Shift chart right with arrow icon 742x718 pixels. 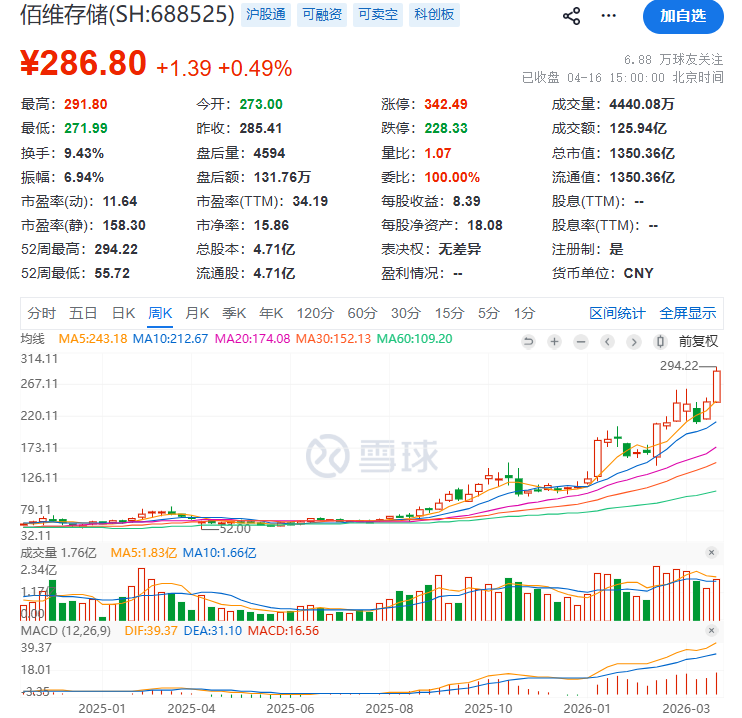point(634,341)
